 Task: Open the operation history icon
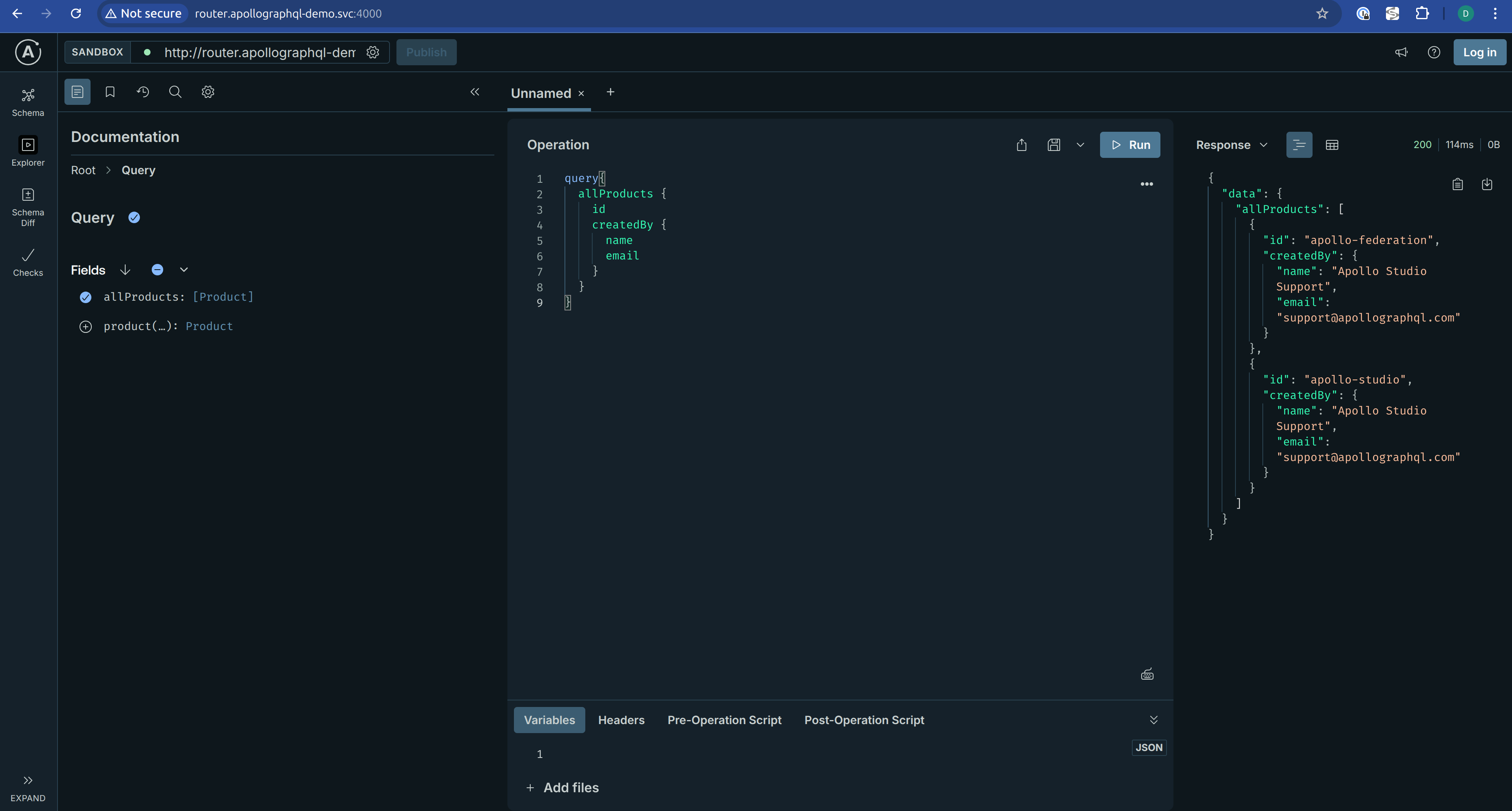click(143, 92)
